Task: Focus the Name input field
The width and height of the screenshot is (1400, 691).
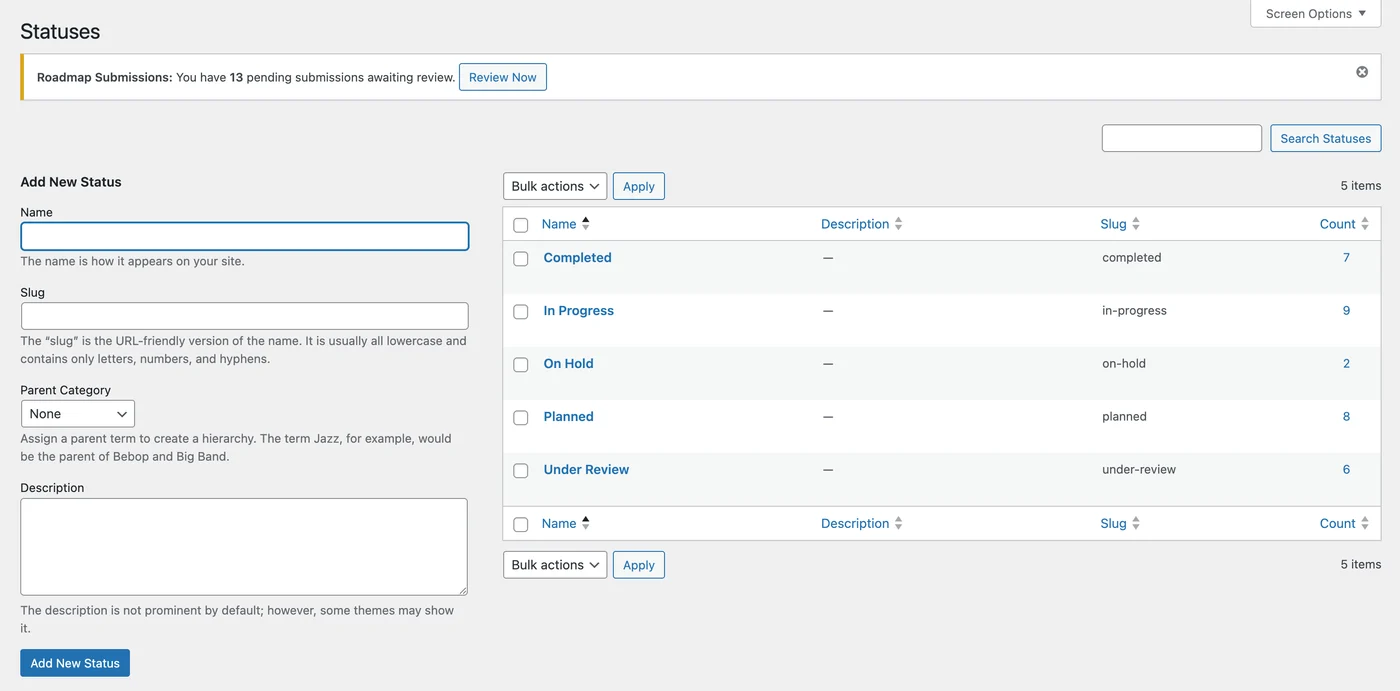Action: pyautogui.click(x=245, y=236)
